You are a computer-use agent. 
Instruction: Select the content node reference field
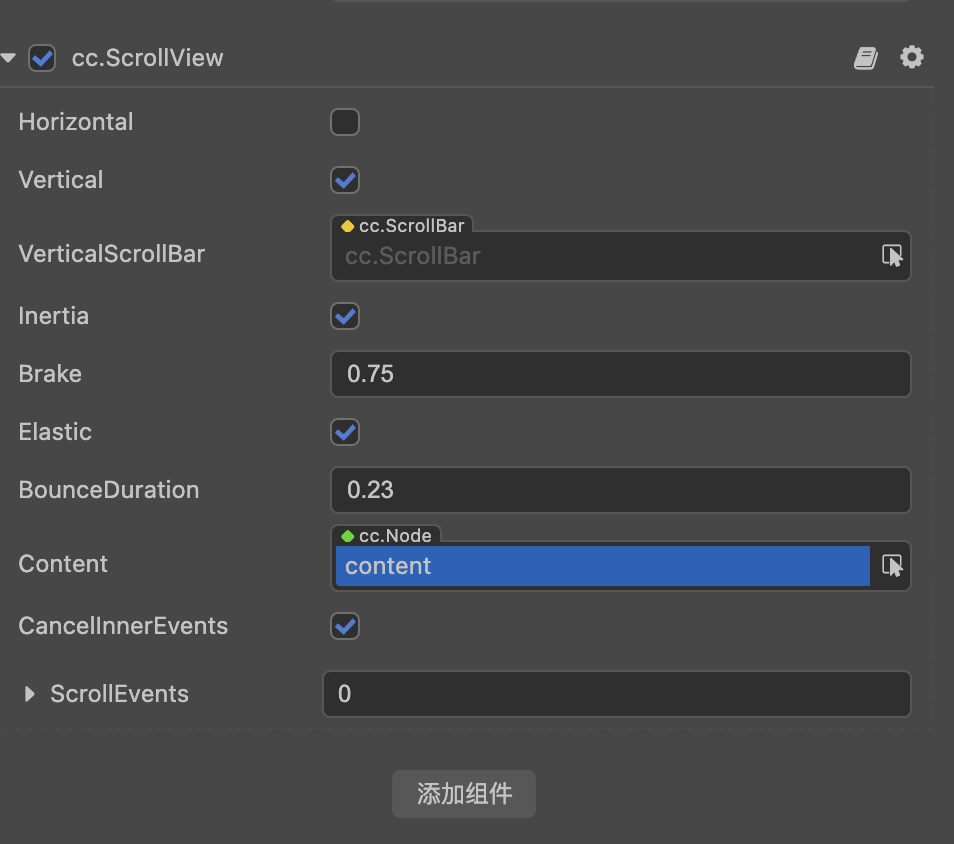(x=602, y=566)
